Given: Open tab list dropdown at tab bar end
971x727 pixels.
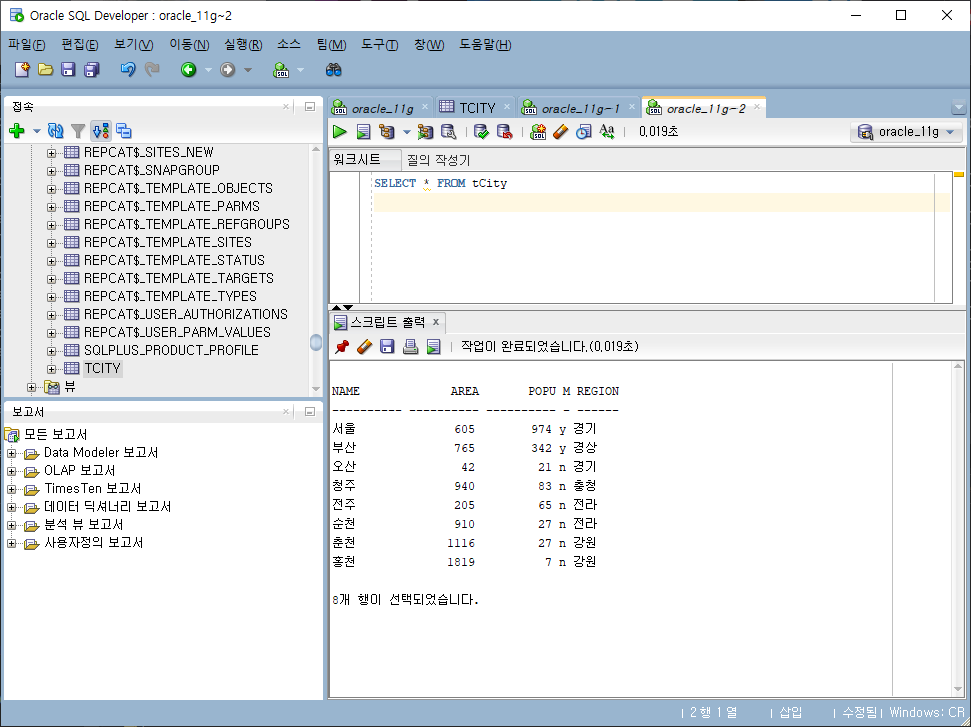Looking at the screenshot, I should click(x=958, y=108).
